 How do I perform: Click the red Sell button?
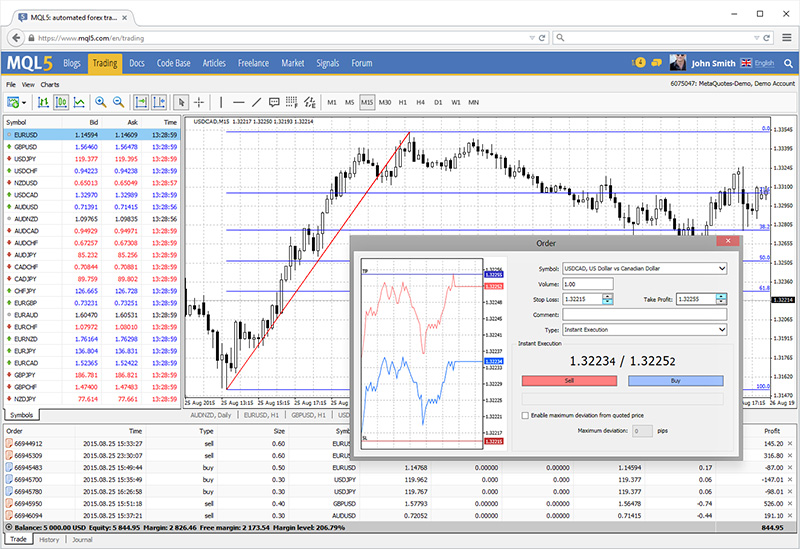(x=569, y=381)
